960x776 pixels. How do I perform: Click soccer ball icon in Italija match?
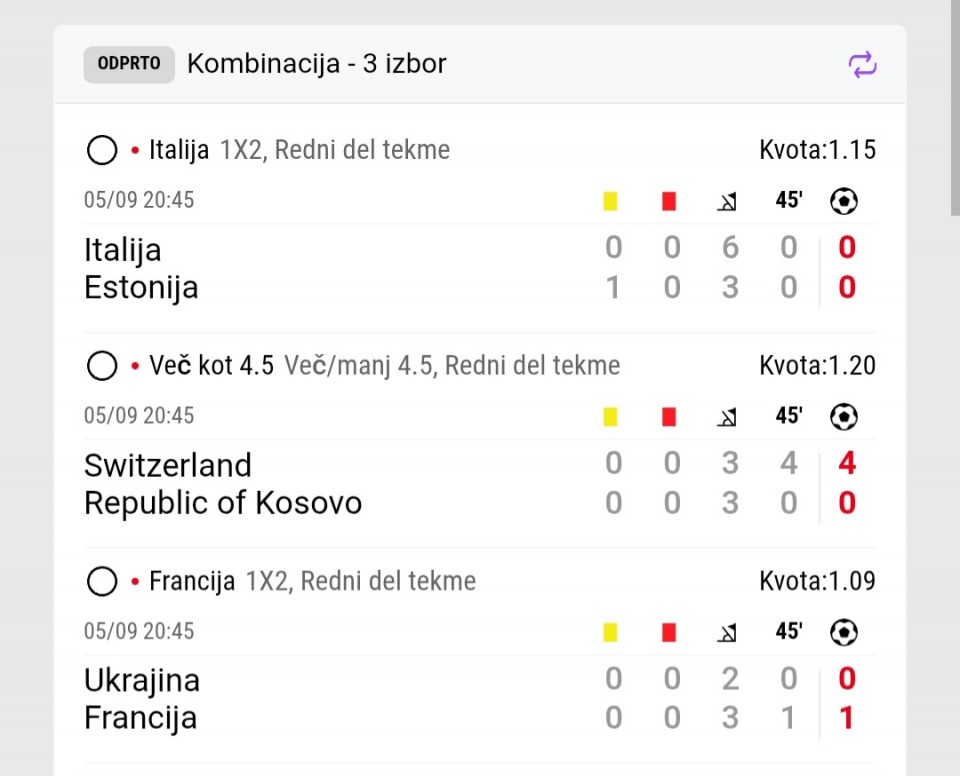pos(844,201)
